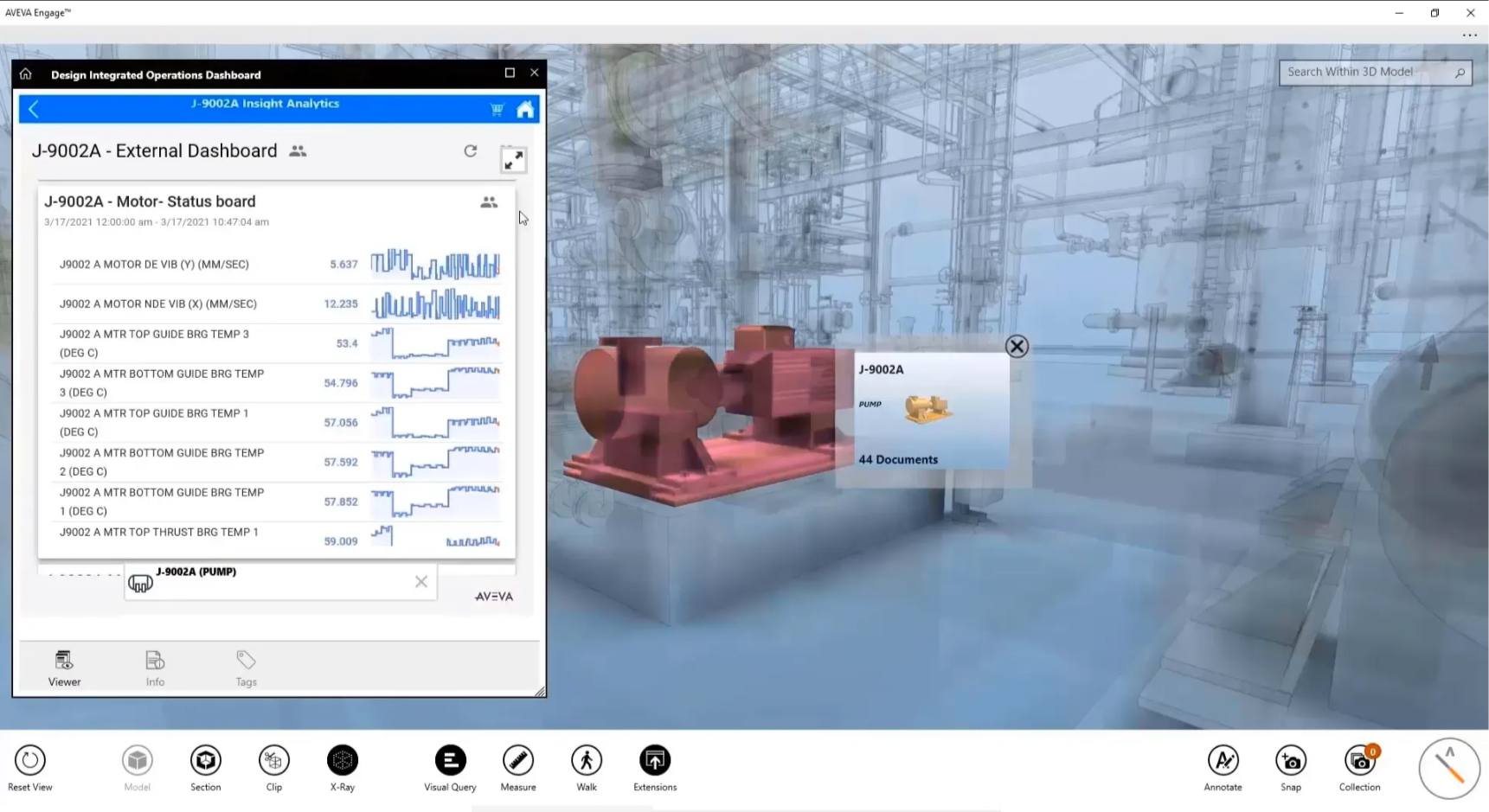Click the 5.637 vibration value
This screenshot has width=1489, height=812.
point(343,265)
